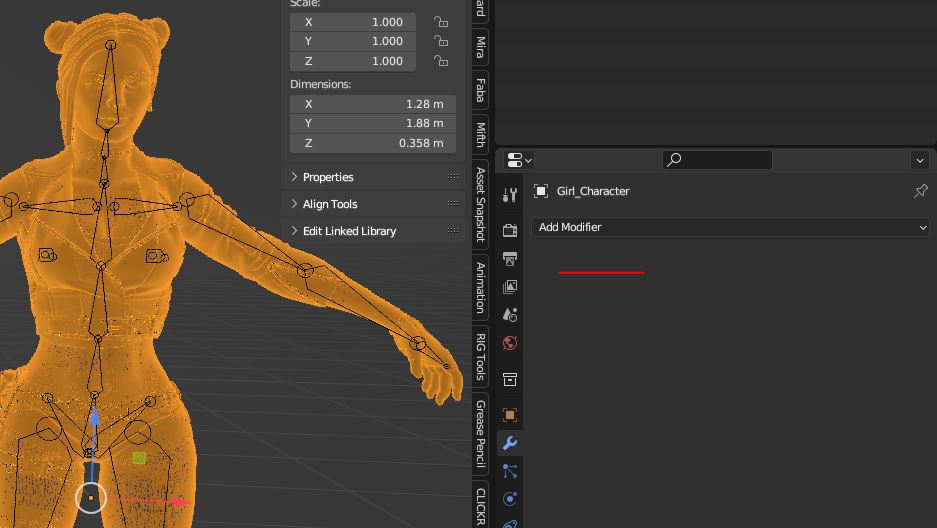Toggle lock on Scale Y
Viewport: 937px width, 528px height.
pos(441,41)
